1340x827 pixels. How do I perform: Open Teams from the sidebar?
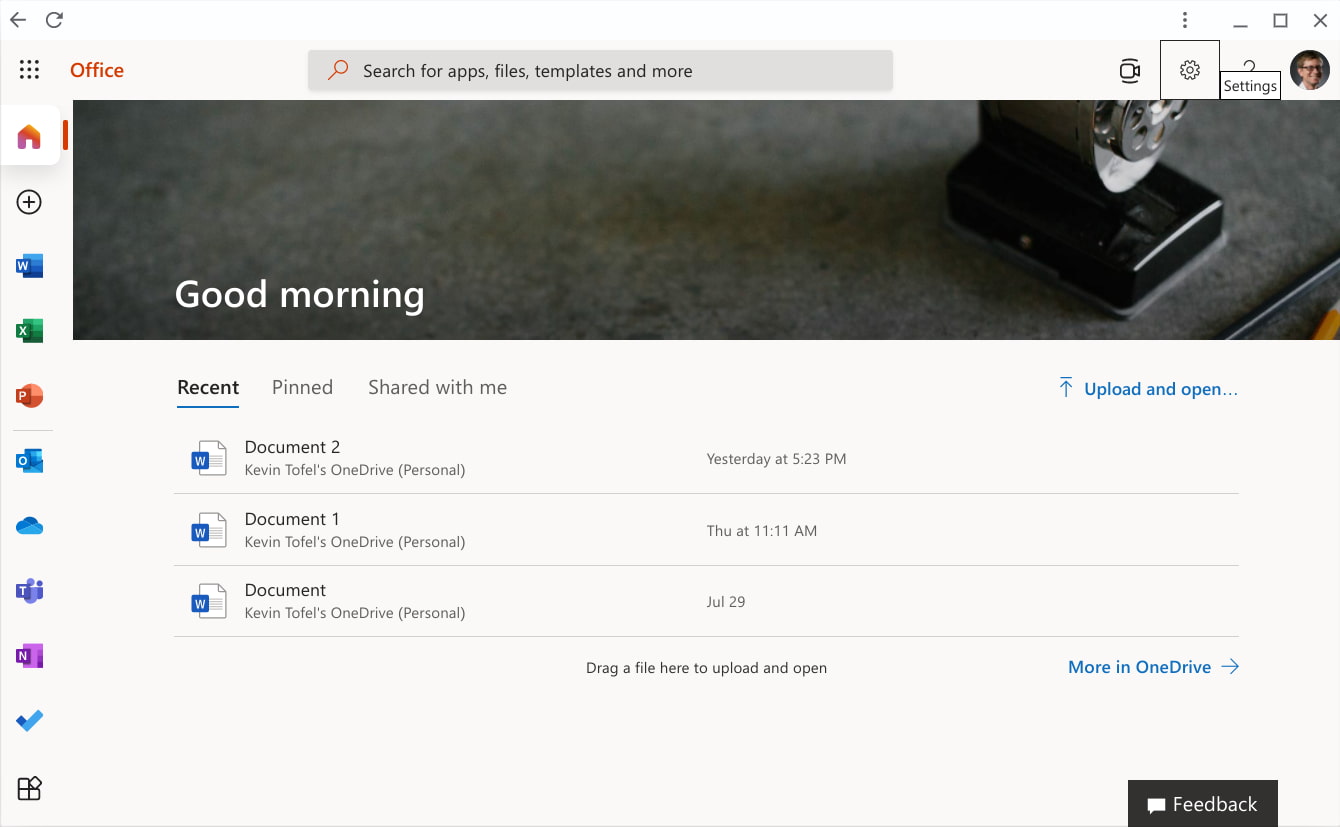29,591
